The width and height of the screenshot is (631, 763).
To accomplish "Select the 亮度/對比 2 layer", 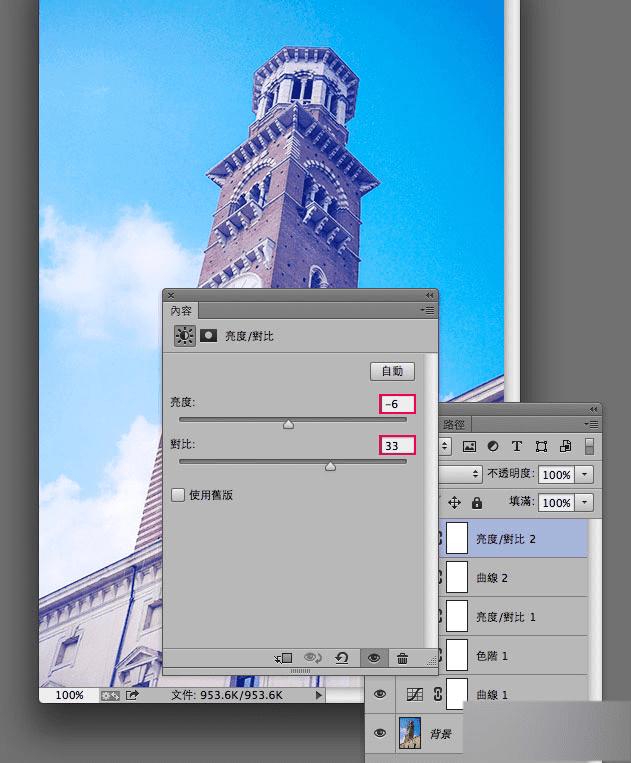I will point(513,539).
